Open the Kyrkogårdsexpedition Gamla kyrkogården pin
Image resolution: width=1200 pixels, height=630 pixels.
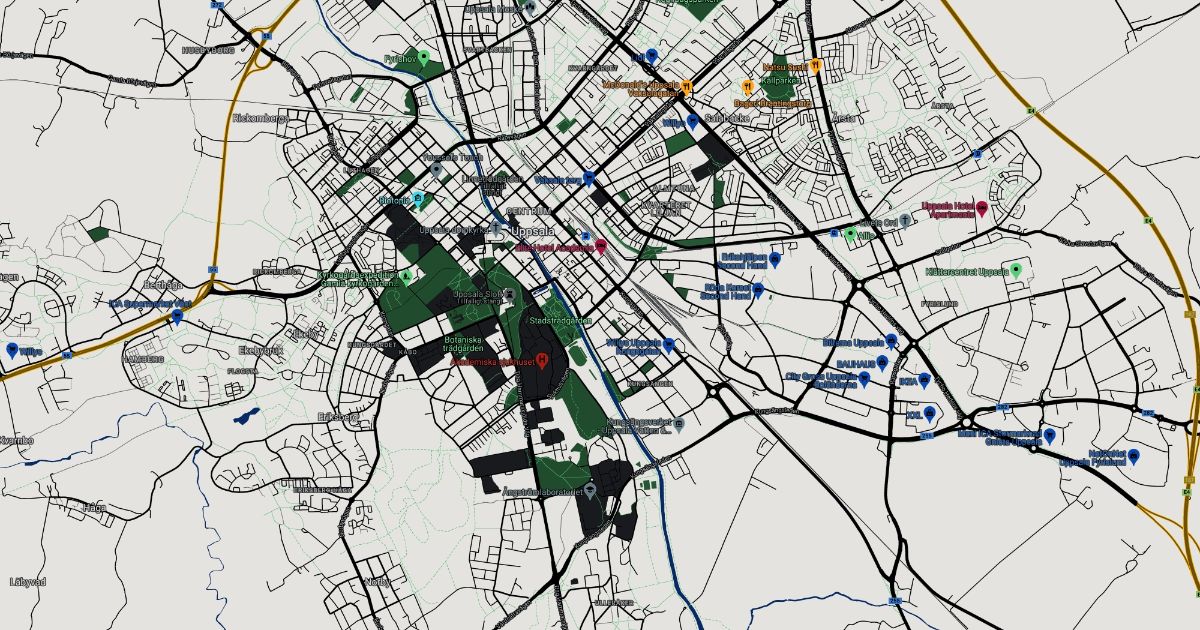pos(407,275)
